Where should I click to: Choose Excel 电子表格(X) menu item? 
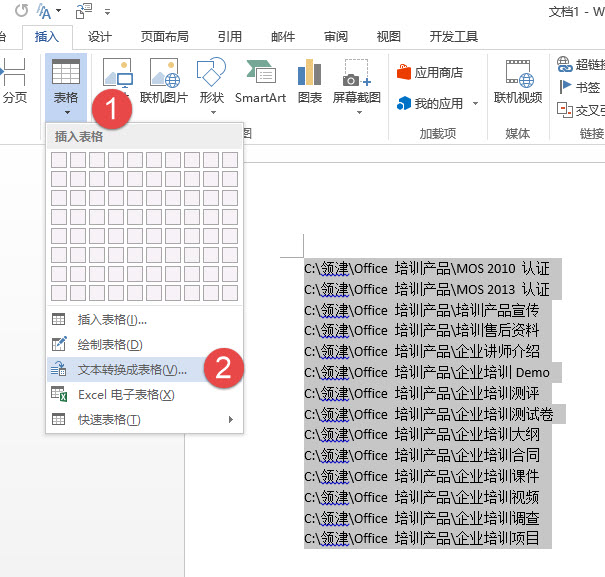pyautogui.click(x=144, y=395)
